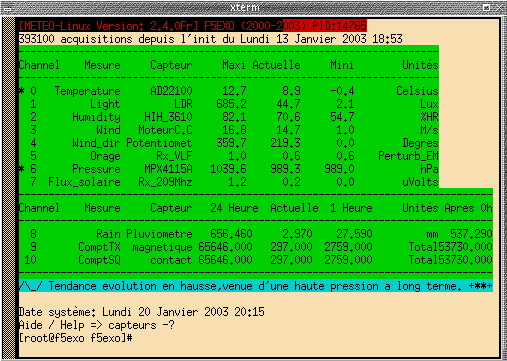Click the Apres 0h column header
The width and height of the screenshot is (507, 361).
click(x=468, y=208)
